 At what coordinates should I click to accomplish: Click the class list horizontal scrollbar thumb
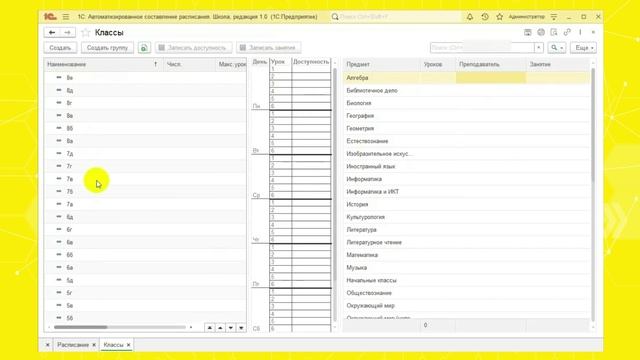coord(80,327)
